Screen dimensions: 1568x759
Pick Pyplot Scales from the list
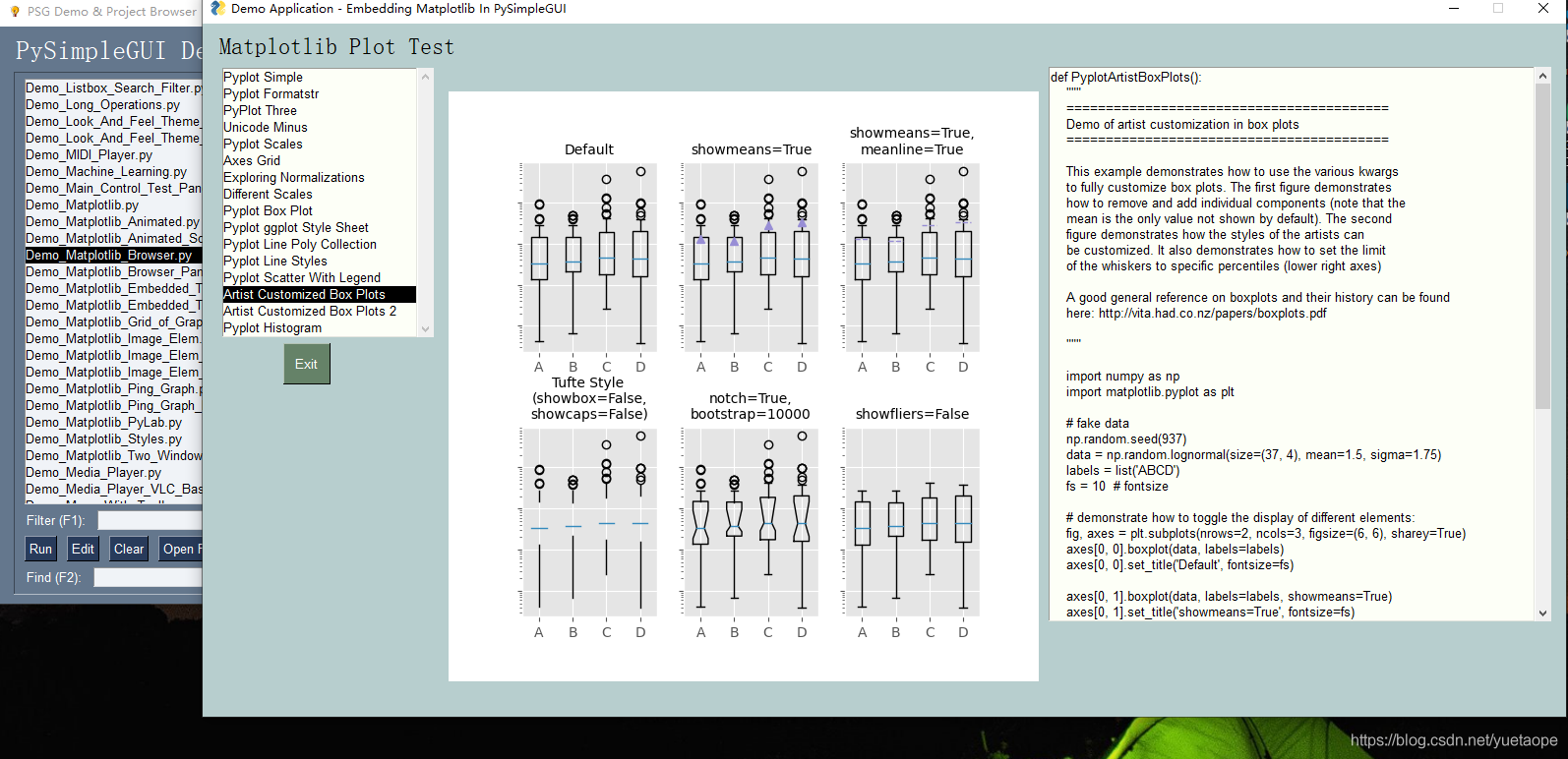tap(320, 144)
